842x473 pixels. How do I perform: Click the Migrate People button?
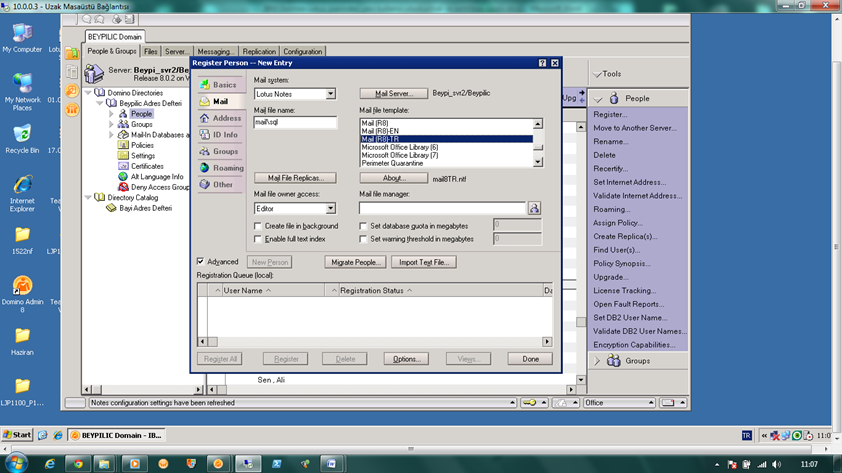[x=355, y=262]
